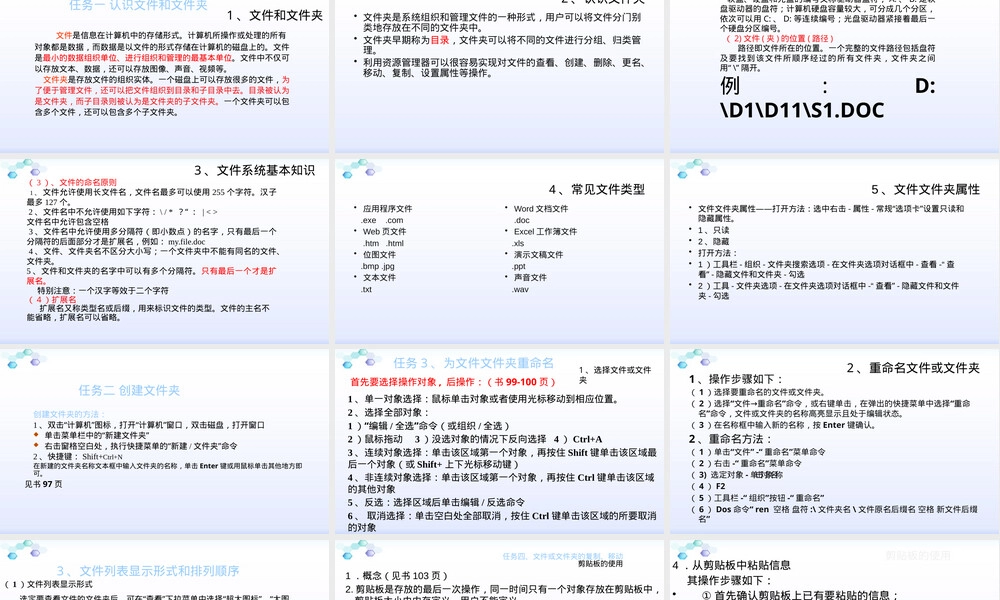Open the slide 3、文件列表显示形式和排列顺序

tap(164, 570)
